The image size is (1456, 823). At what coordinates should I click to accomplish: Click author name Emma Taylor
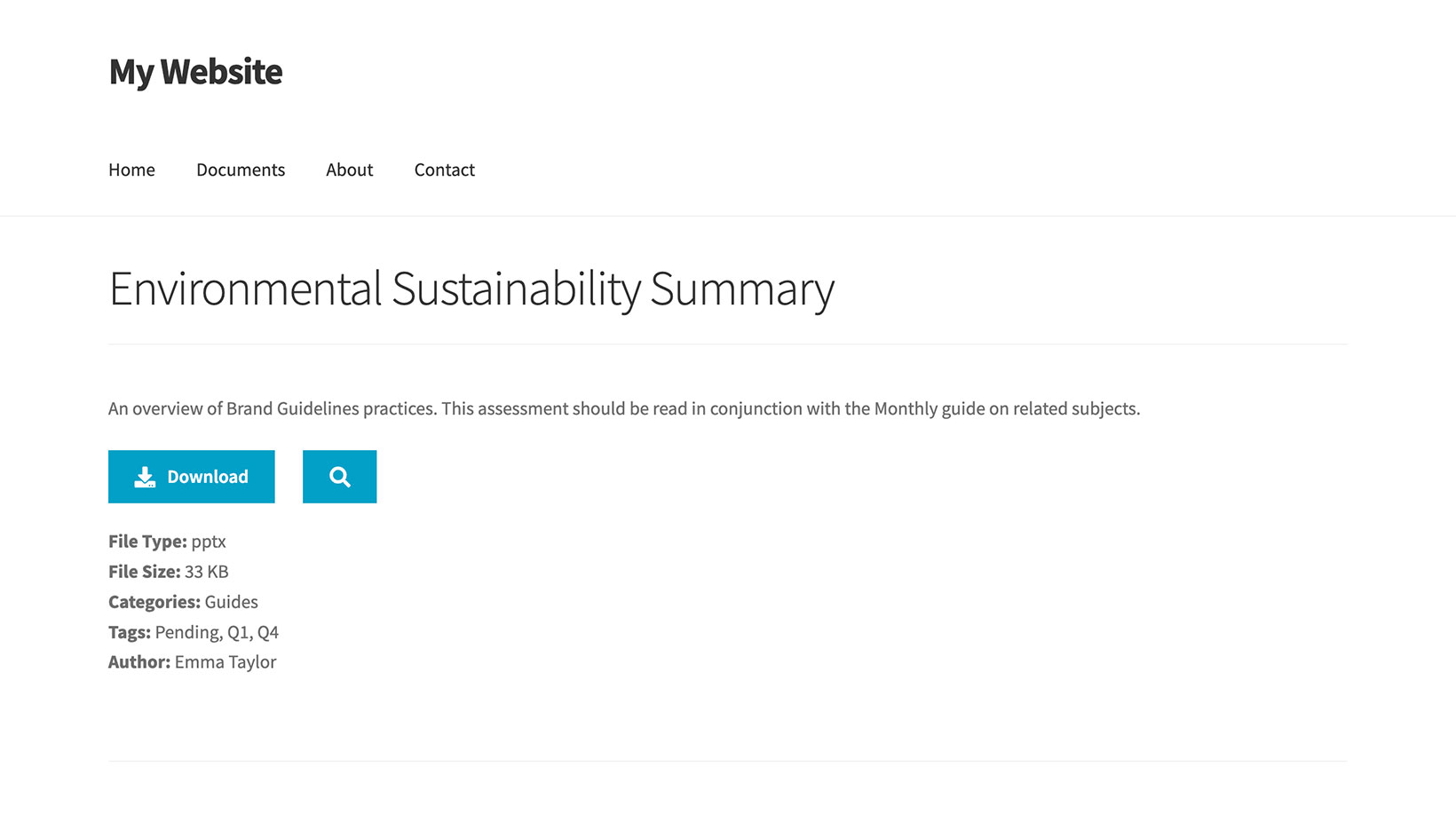[x=226, y=662]
